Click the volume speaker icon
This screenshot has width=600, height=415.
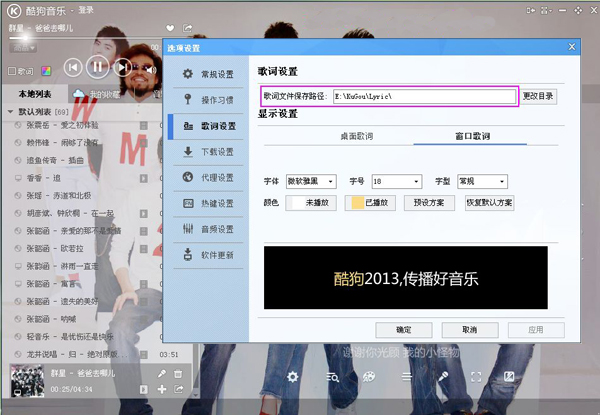pyautogui.click(x=151, y=70)
